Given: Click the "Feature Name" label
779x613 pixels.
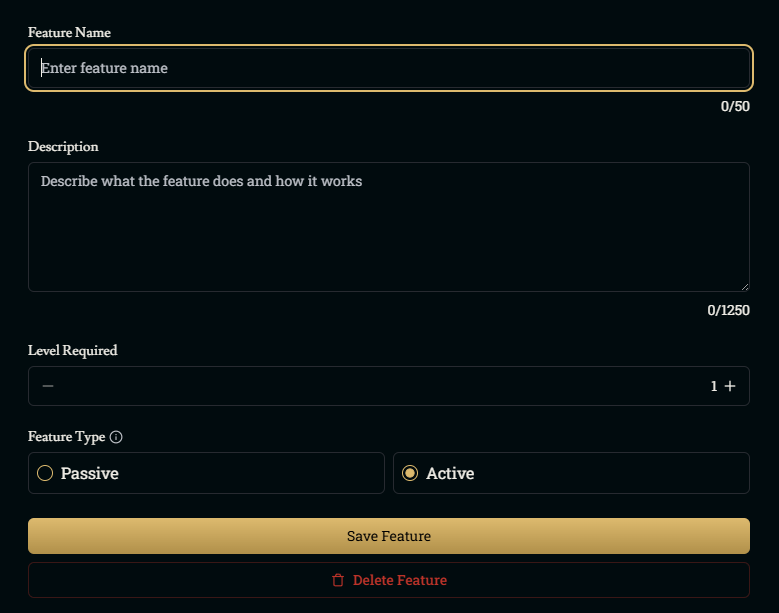Looking at the screenshot, I should pos(69,33).
